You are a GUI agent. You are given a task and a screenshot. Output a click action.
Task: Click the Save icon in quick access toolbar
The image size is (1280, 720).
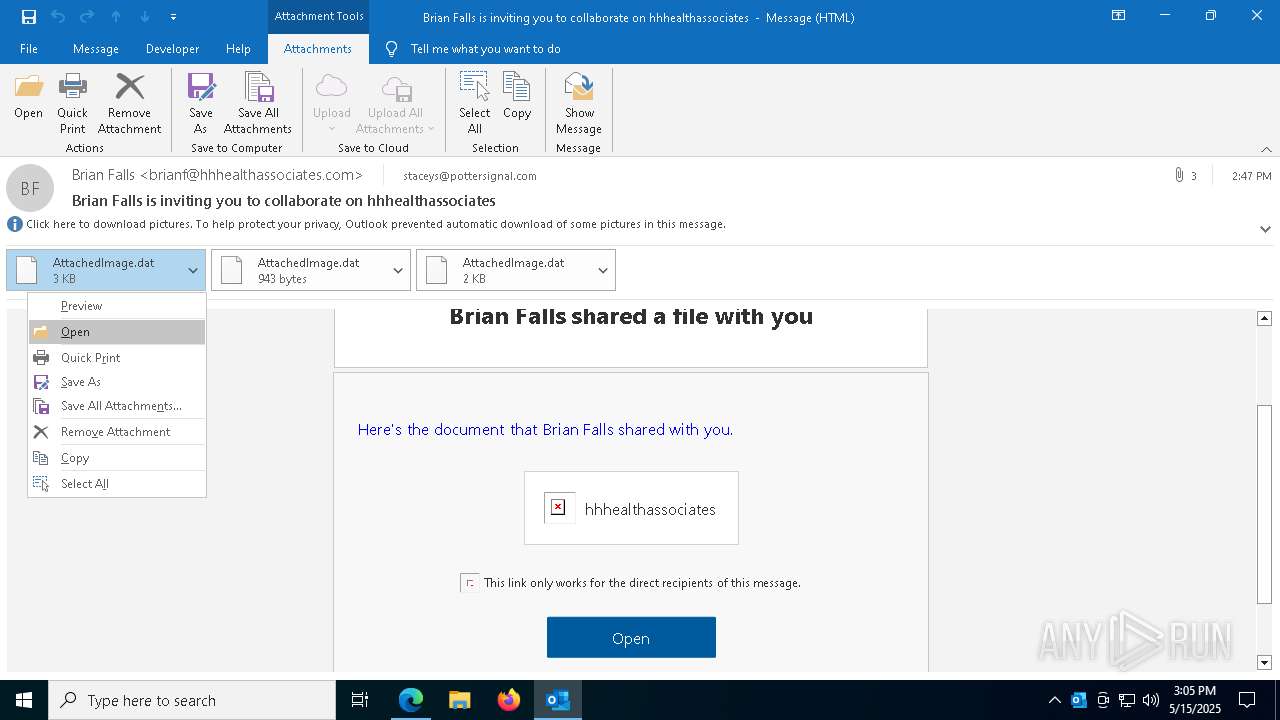tap(29, 16)
